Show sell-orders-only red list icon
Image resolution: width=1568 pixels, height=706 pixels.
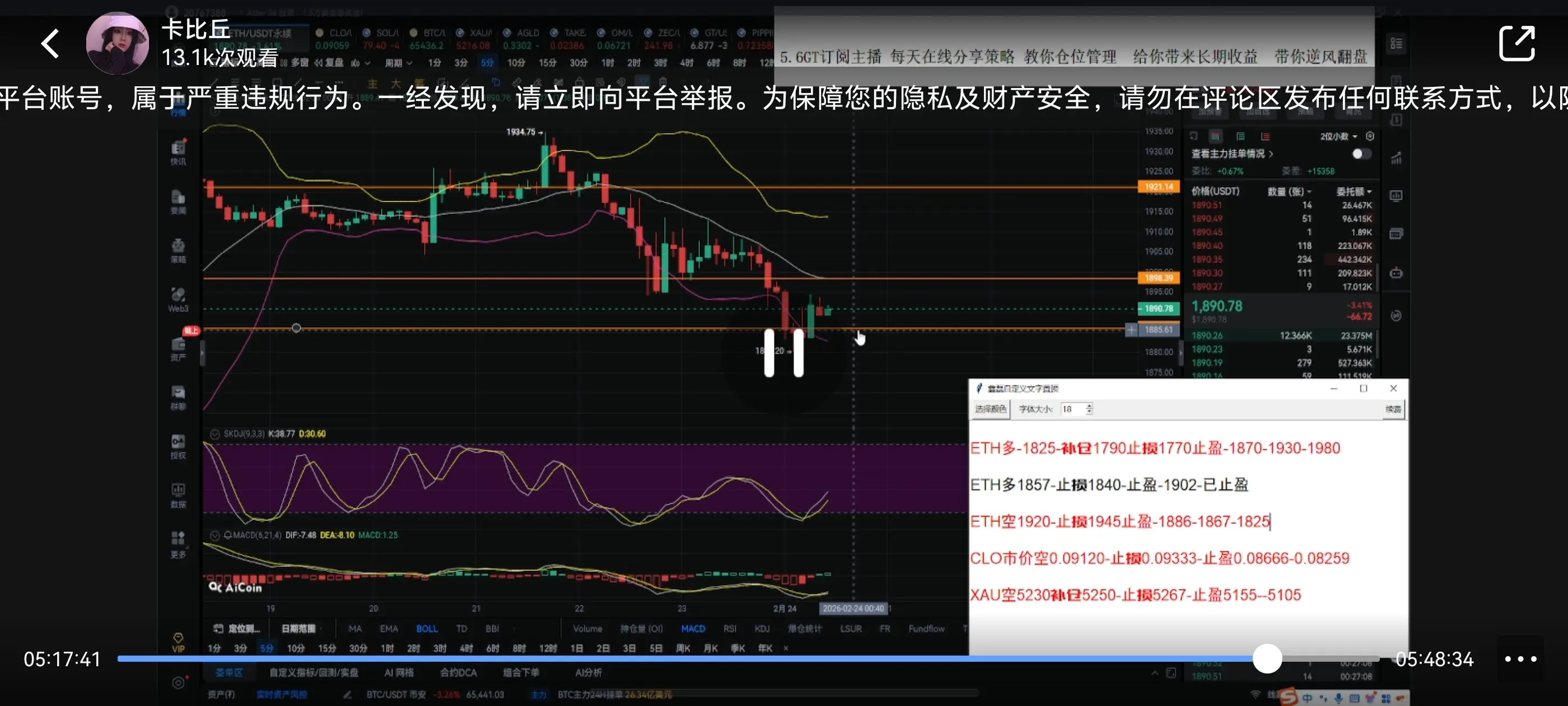point(1266,137)
